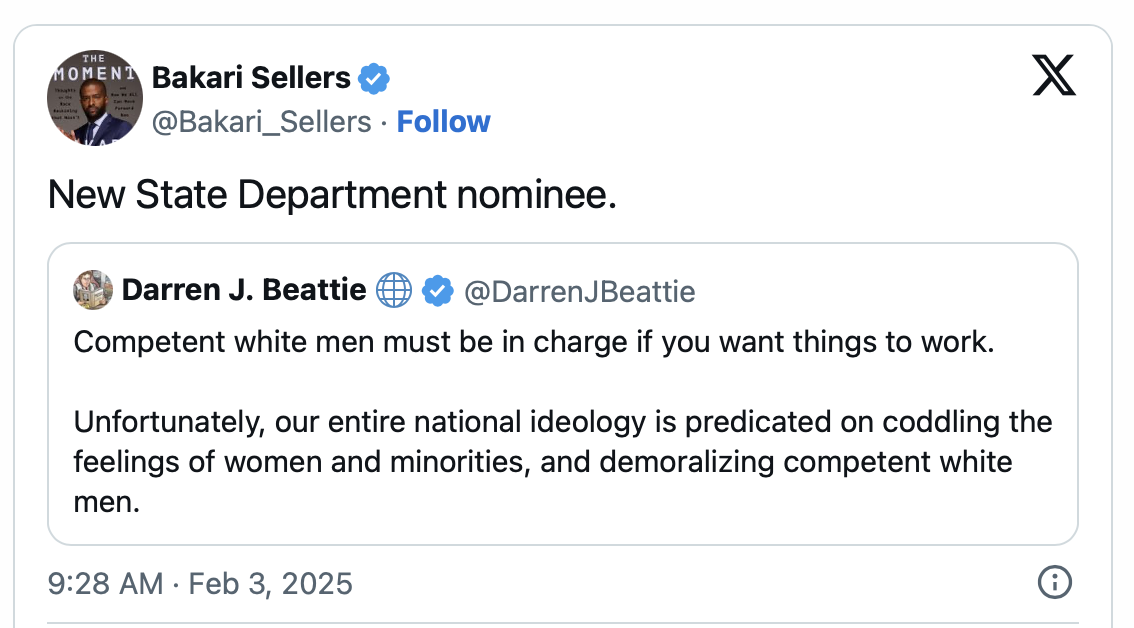Open the Bakari Sellers display name link
This screenshot has height=628, width=1134.
251,77
